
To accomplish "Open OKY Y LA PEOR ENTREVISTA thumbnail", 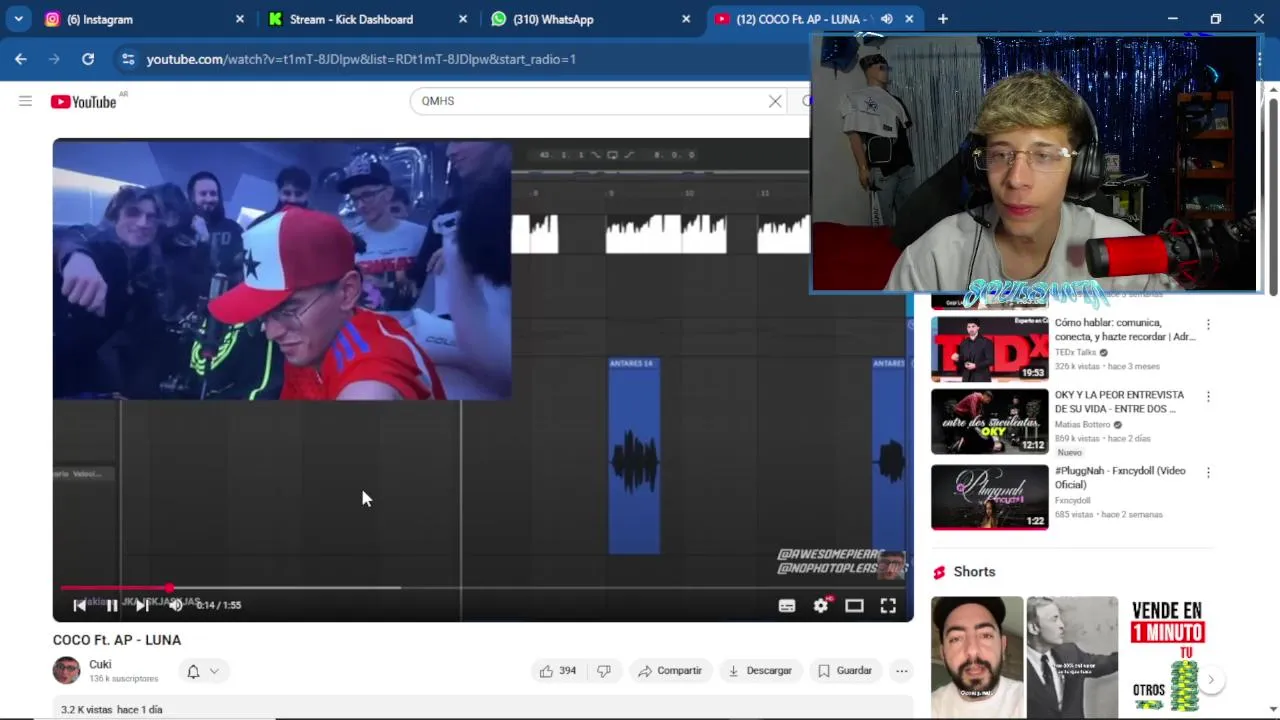I will tap(990, 421).
